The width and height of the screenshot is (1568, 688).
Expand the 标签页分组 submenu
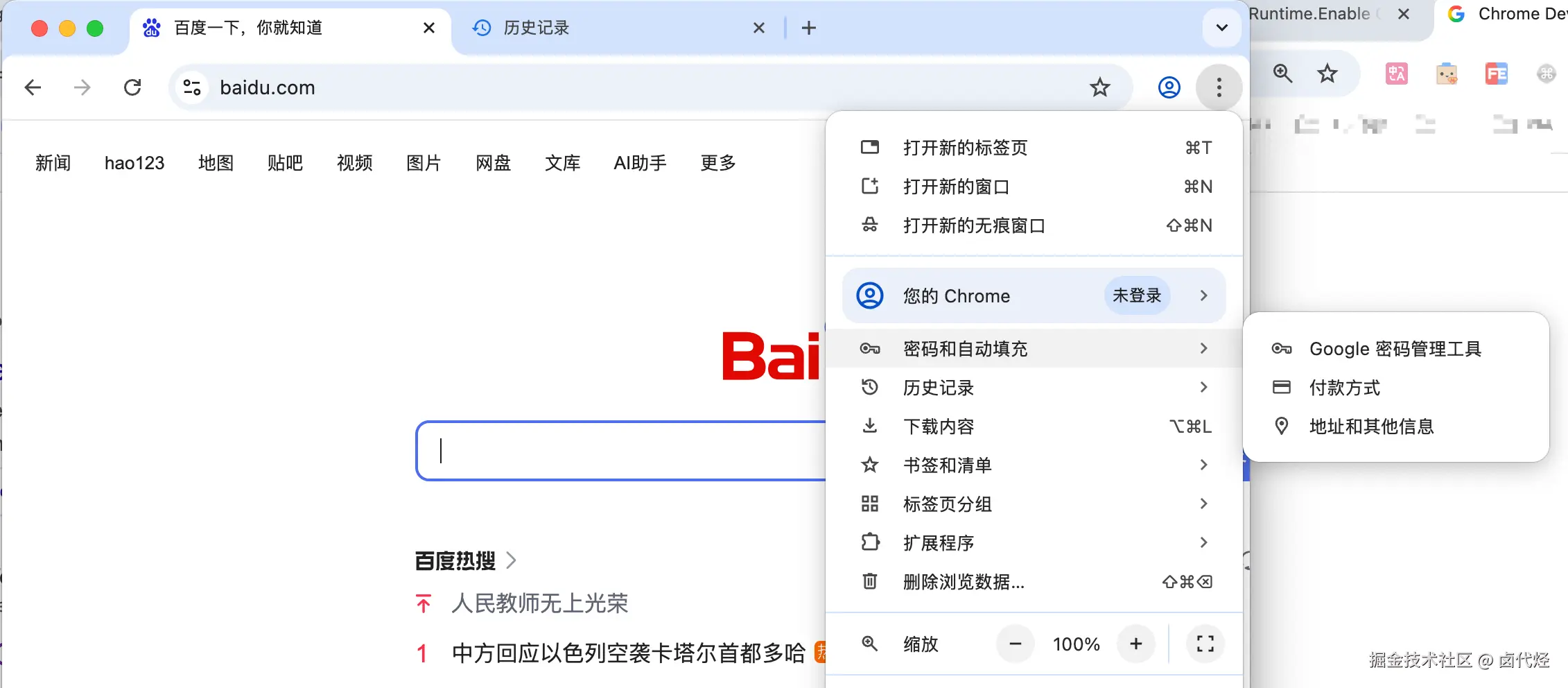point(1034,504)
